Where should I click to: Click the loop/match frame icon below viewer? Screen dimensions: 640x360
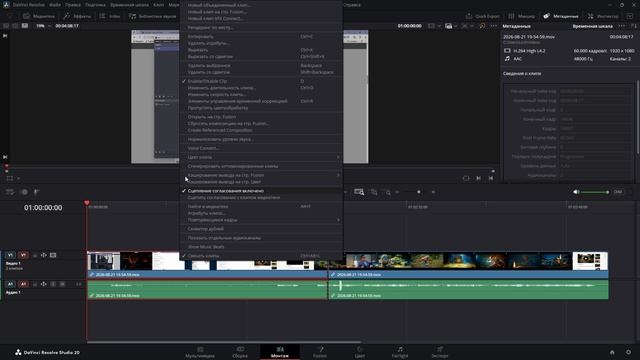(x=466, y=178)
